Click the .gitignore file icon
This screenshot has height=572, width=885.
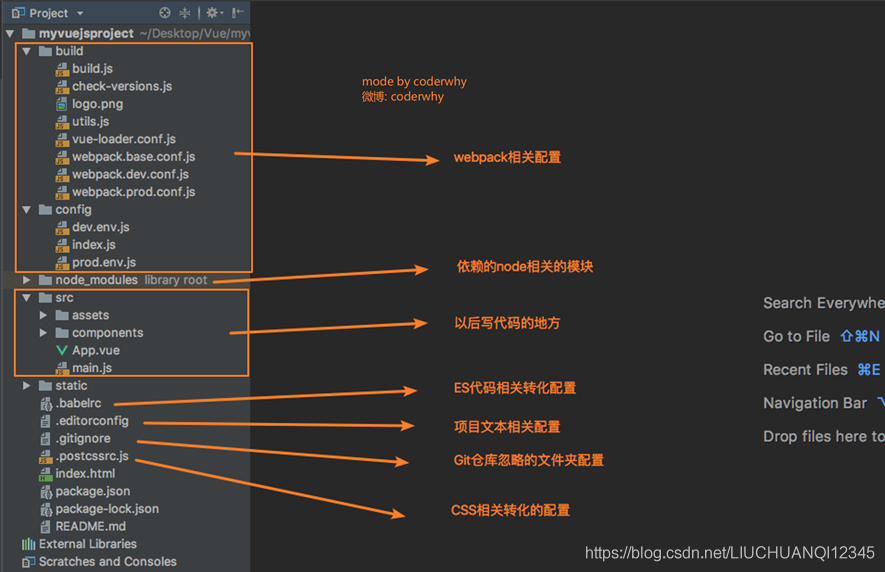(46, 439)
